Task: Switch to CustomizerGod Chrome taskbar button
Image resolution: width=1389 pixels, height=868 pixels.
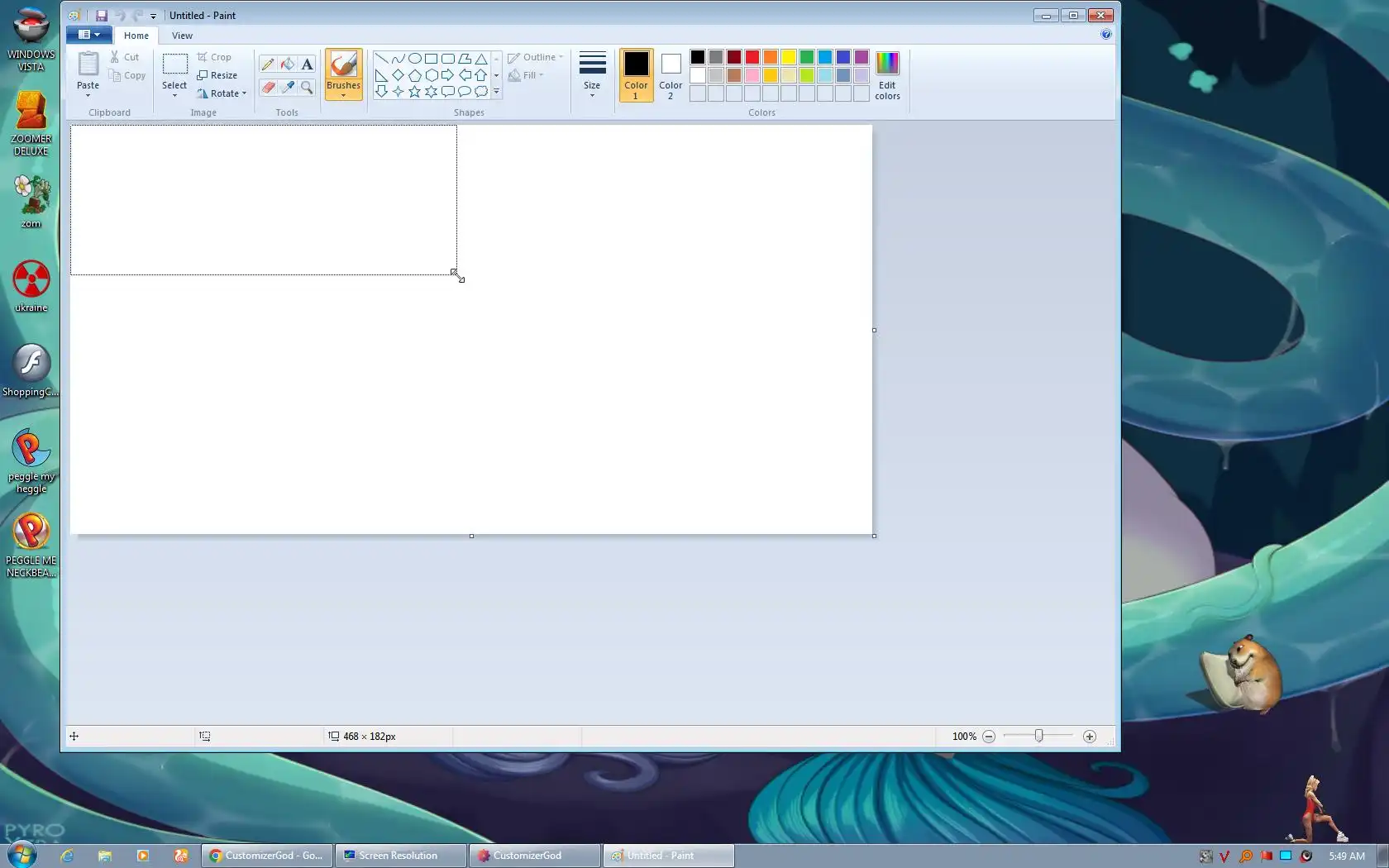Action: 268,856
